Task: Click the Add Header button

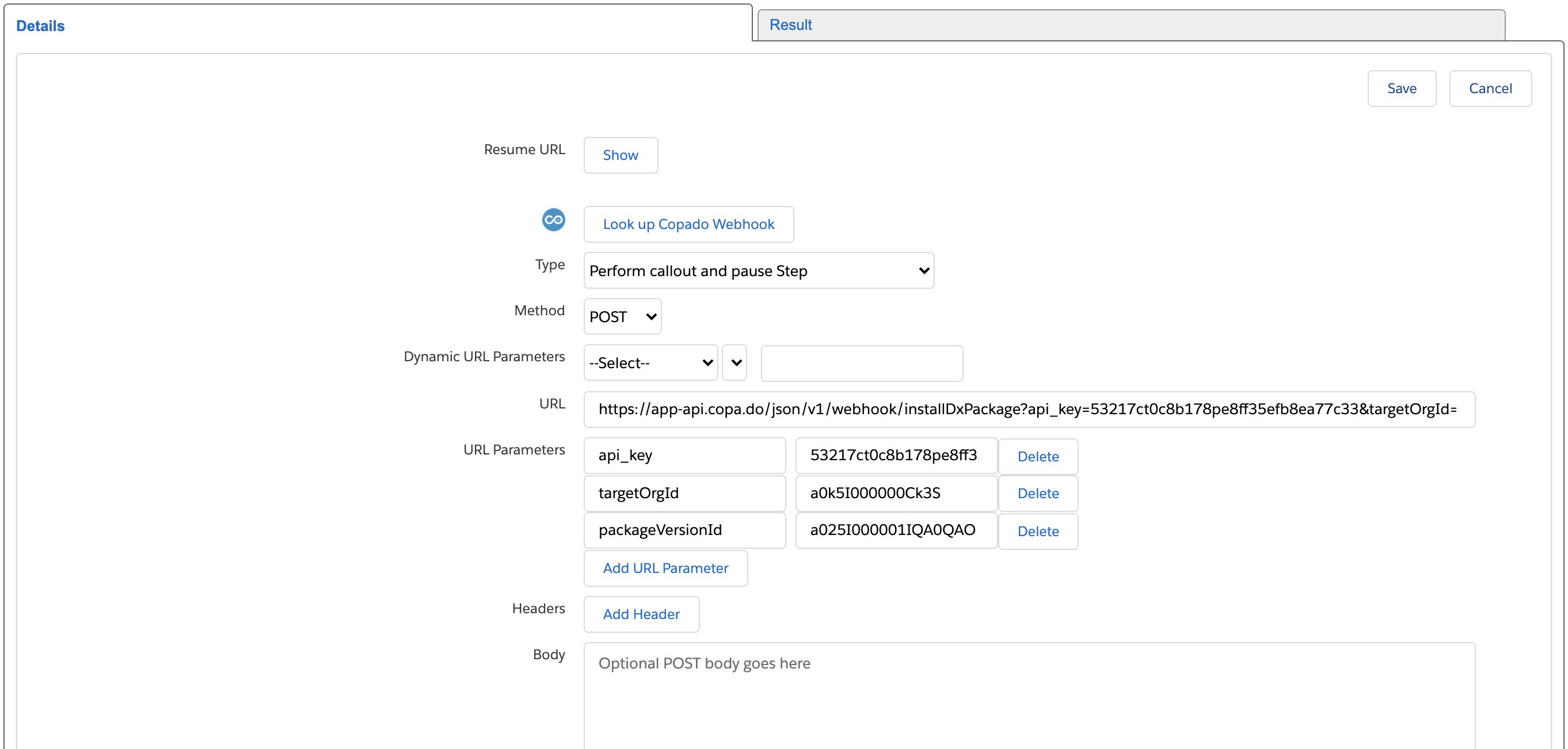Action: tap(641, 614)
